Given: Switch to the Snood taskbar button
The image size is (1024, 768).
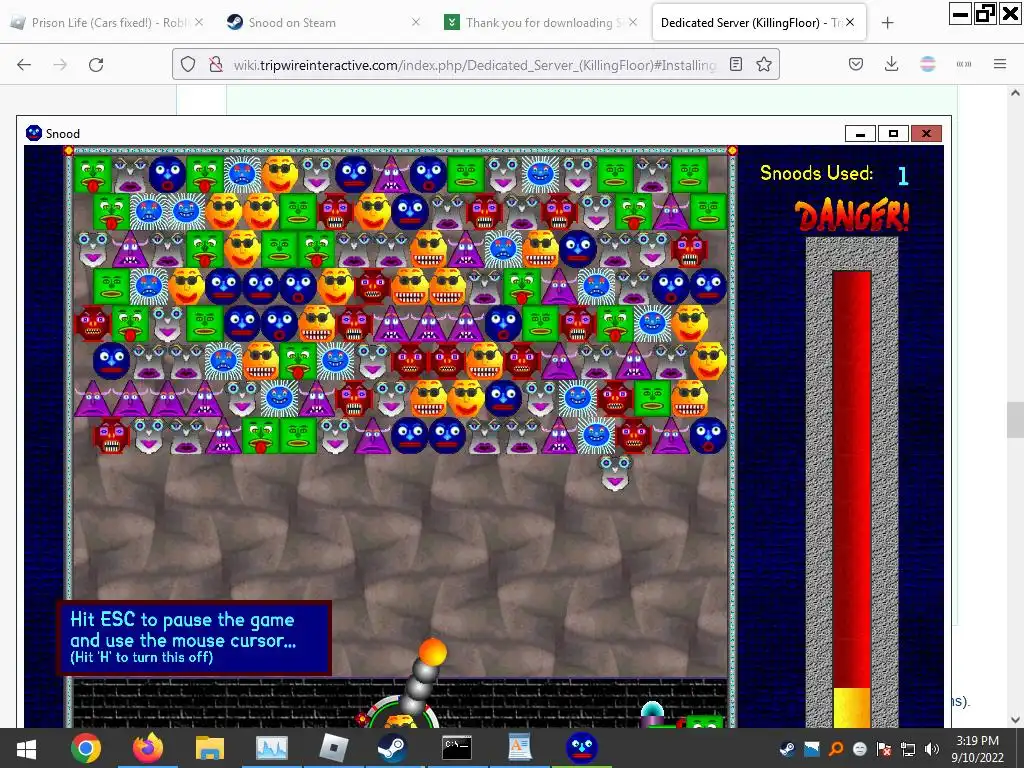Looking at the screenshot, I should (581, 748).
